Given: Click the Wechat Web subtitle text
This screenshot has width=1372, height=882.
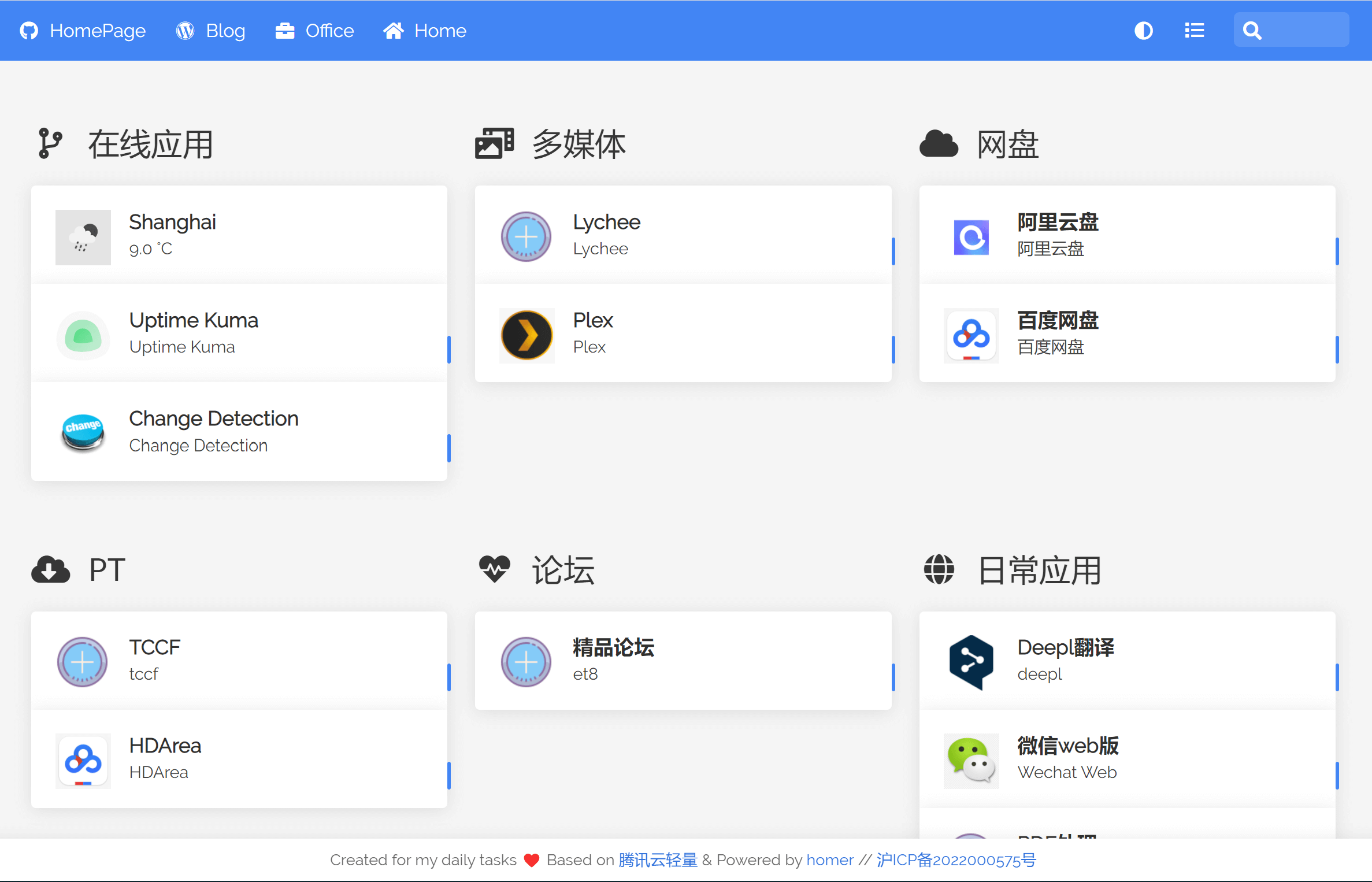Looking at the screenshot, I should pos(1067,773).
